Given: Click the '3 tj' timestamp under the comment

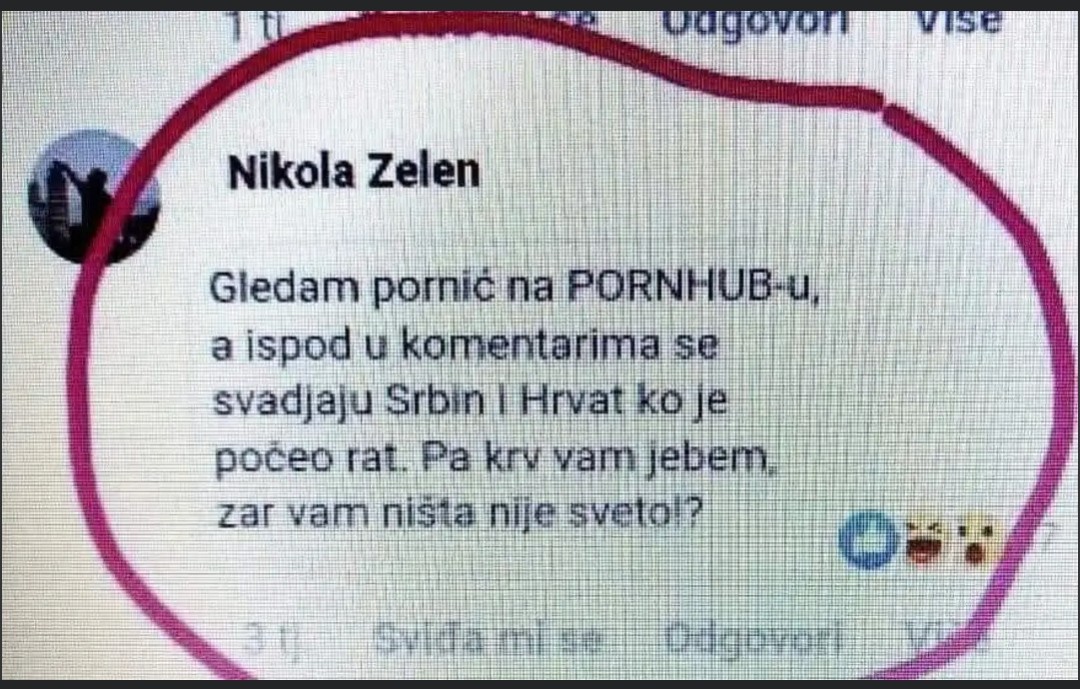Looking at the screenshot, I should [273, 641].
